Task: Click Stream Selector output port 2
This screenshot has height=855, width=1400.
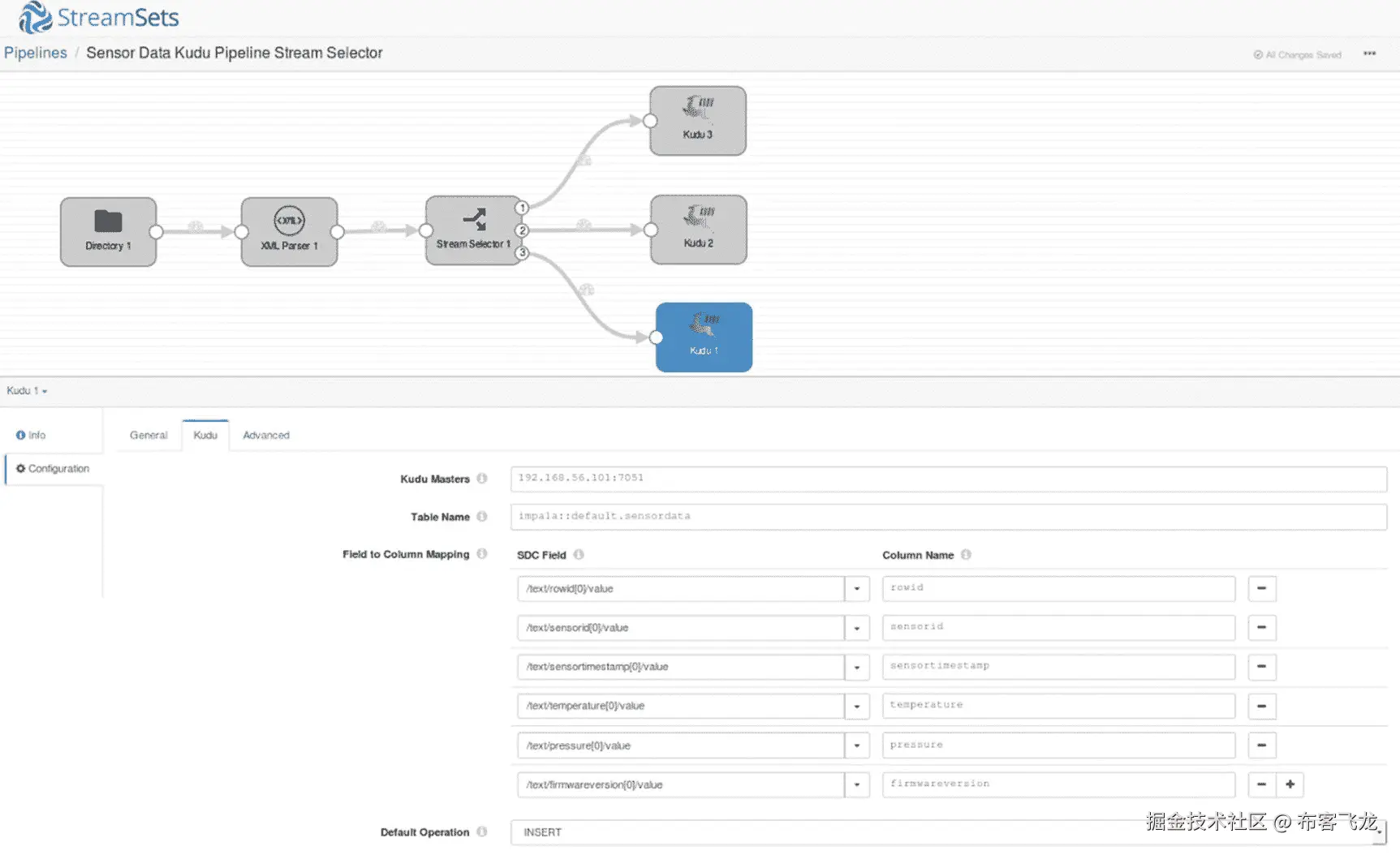Action: (x=523, y=230)
